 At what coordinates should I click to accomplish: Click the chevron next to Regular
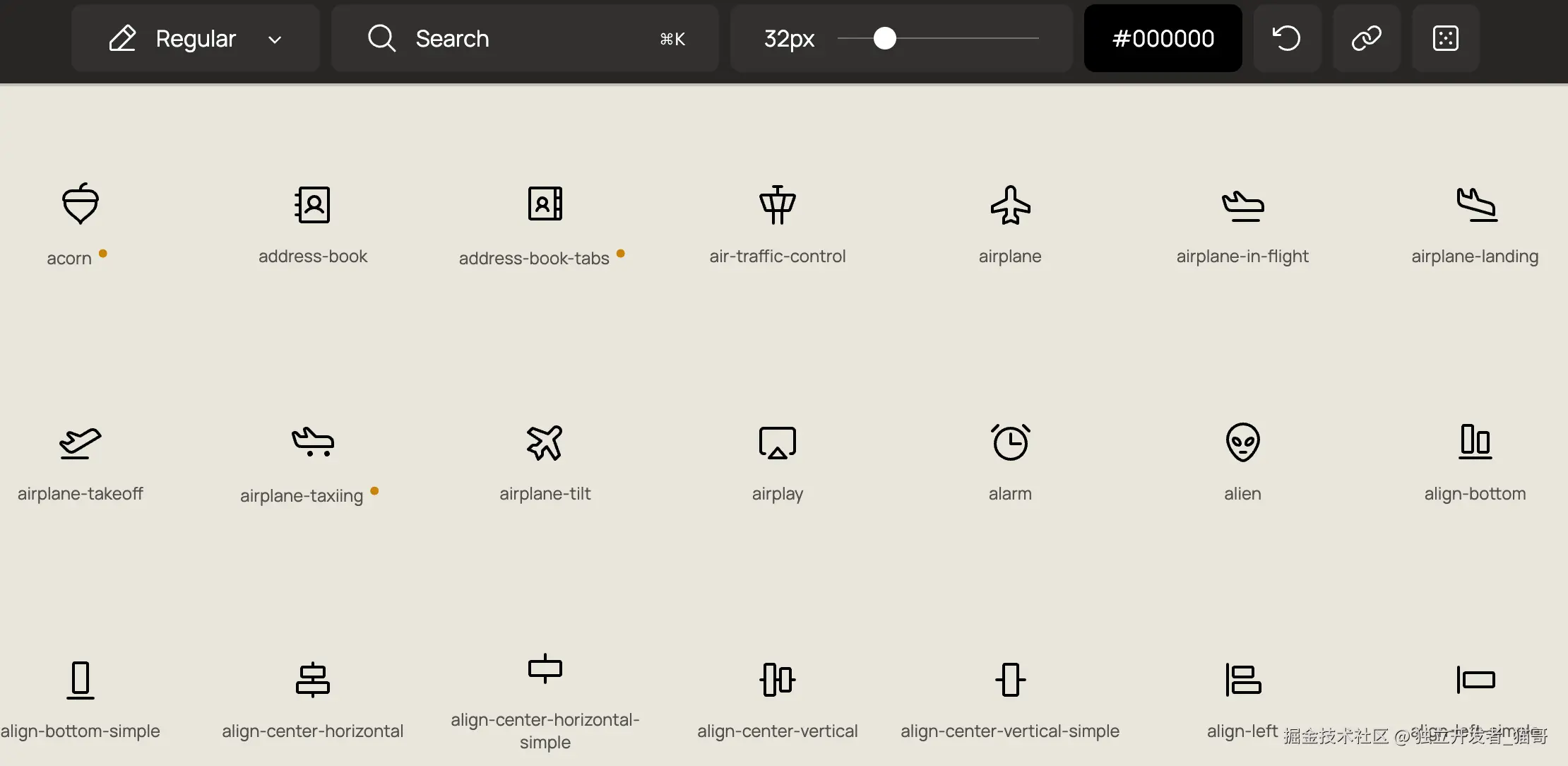(275, 40)
